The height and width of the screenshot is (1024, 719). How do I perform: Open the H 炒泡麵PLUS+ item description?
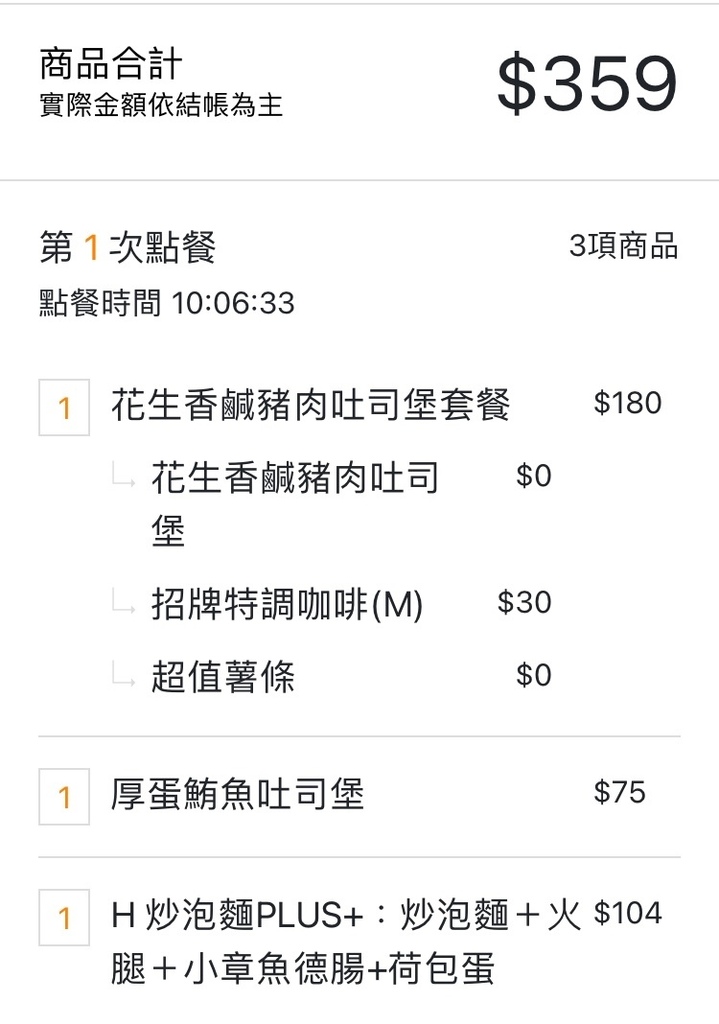(345, 941)
